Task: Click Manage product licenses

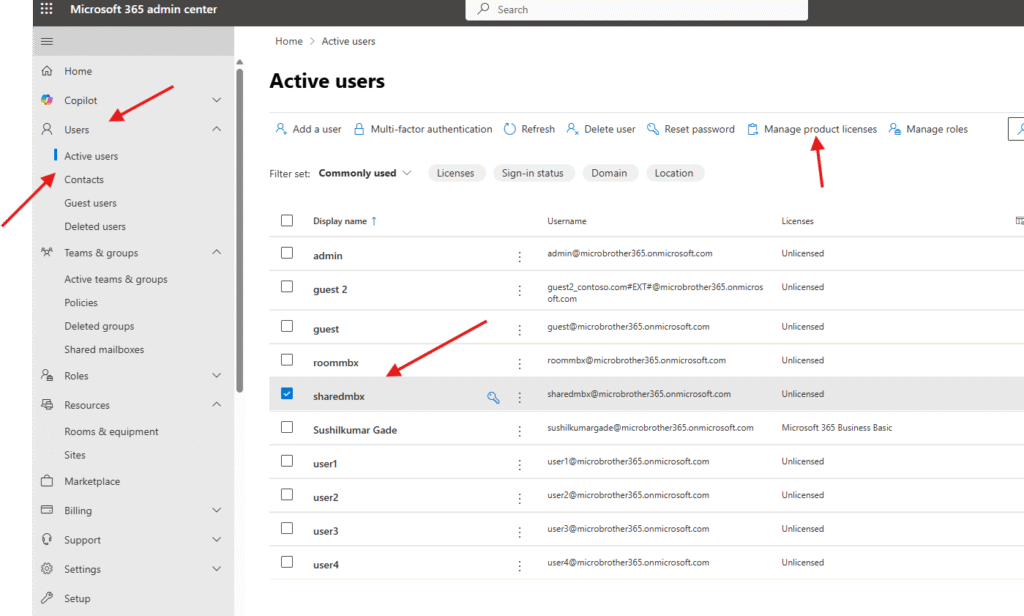Action: tap(819, 129)
